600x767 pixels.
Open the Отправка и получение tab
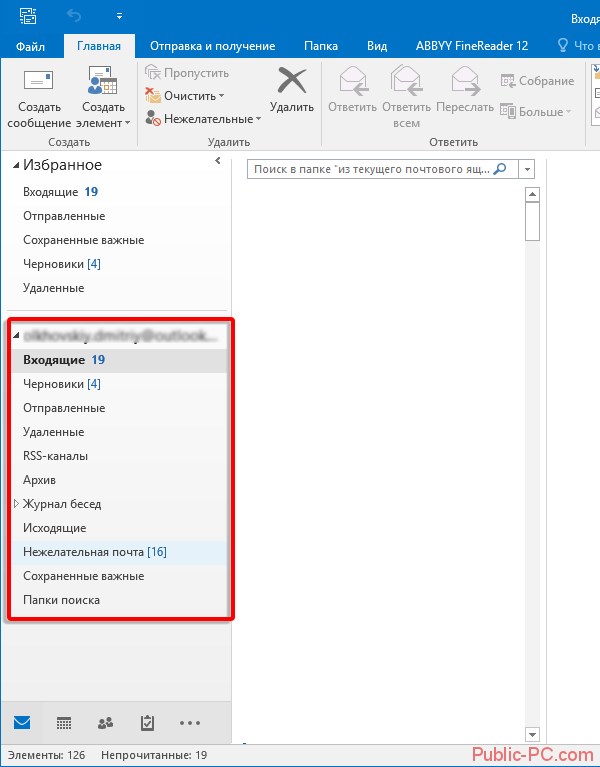(x=213, y=46)
